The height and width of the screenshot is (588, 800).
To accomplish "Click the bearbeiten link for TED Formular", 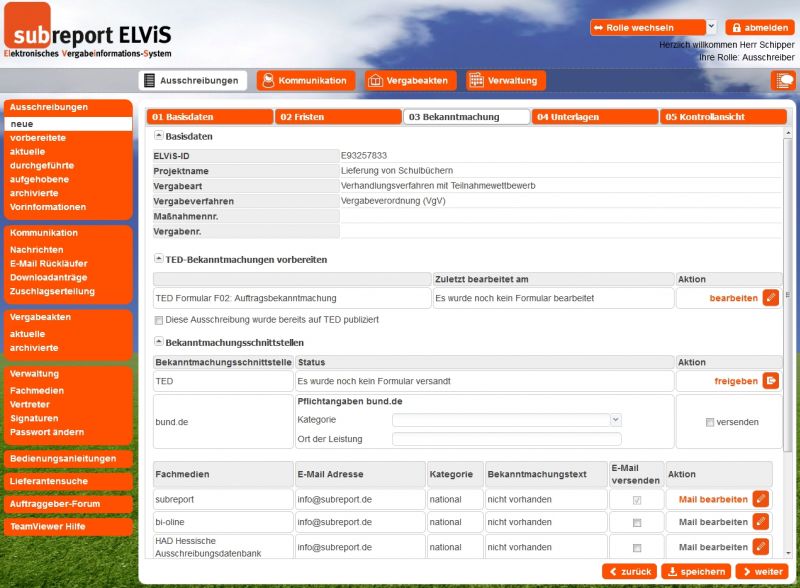I will [x=733, y=298].
